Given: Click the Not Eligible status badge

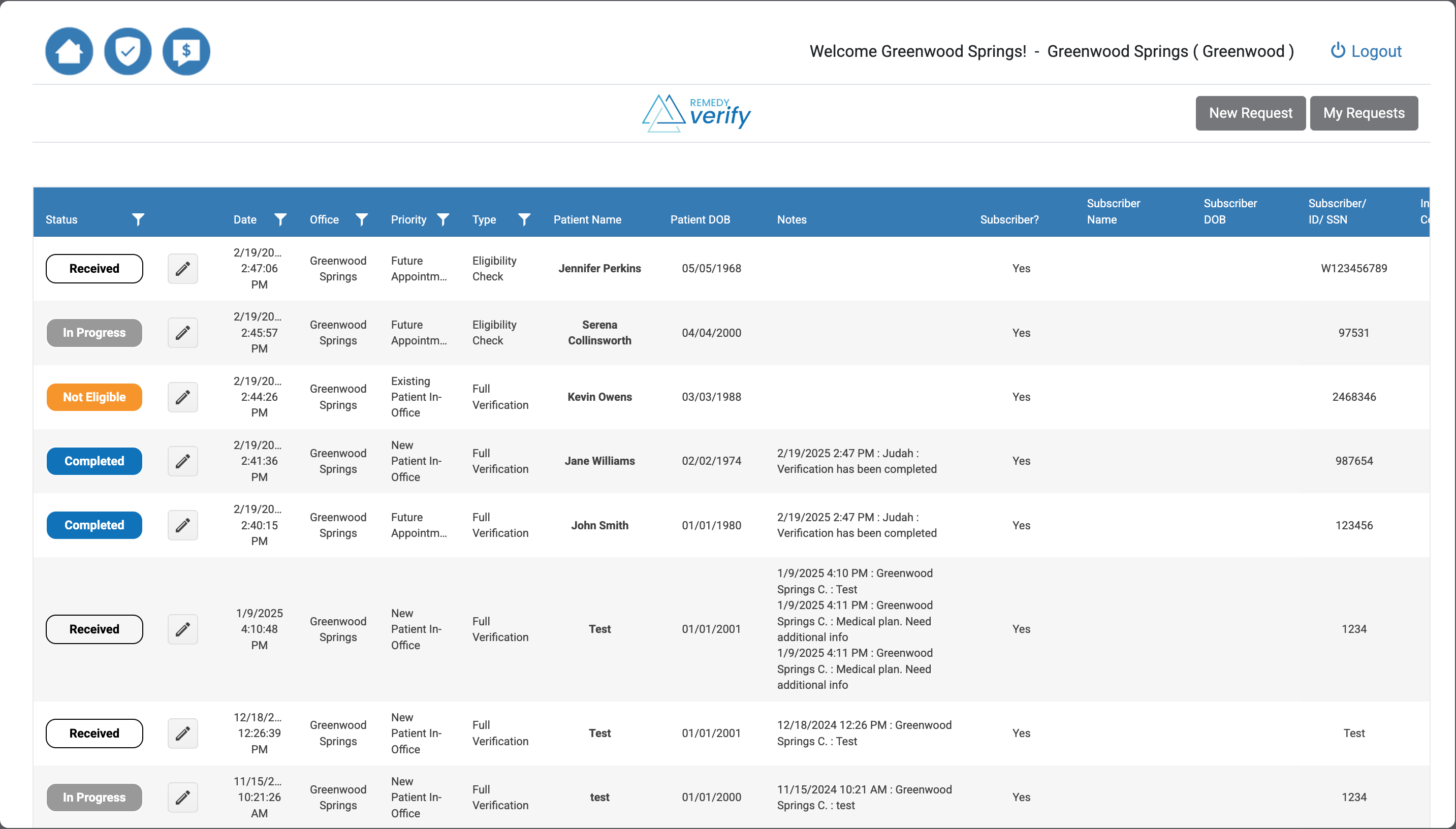Looking at the screenshot, I should pos(94,397).
